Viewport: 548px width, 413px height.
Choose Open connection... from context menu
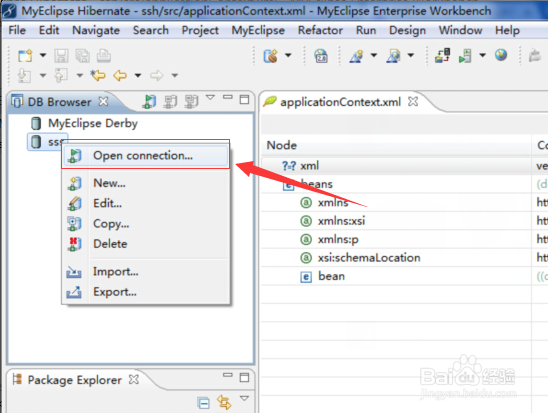coord(145,155)
